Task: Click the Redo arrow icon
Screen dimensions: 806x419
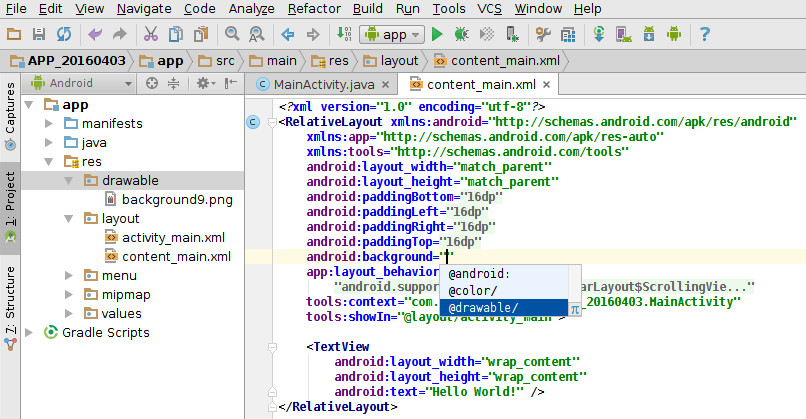Action: pyautogui.click(x=120, y=34)
